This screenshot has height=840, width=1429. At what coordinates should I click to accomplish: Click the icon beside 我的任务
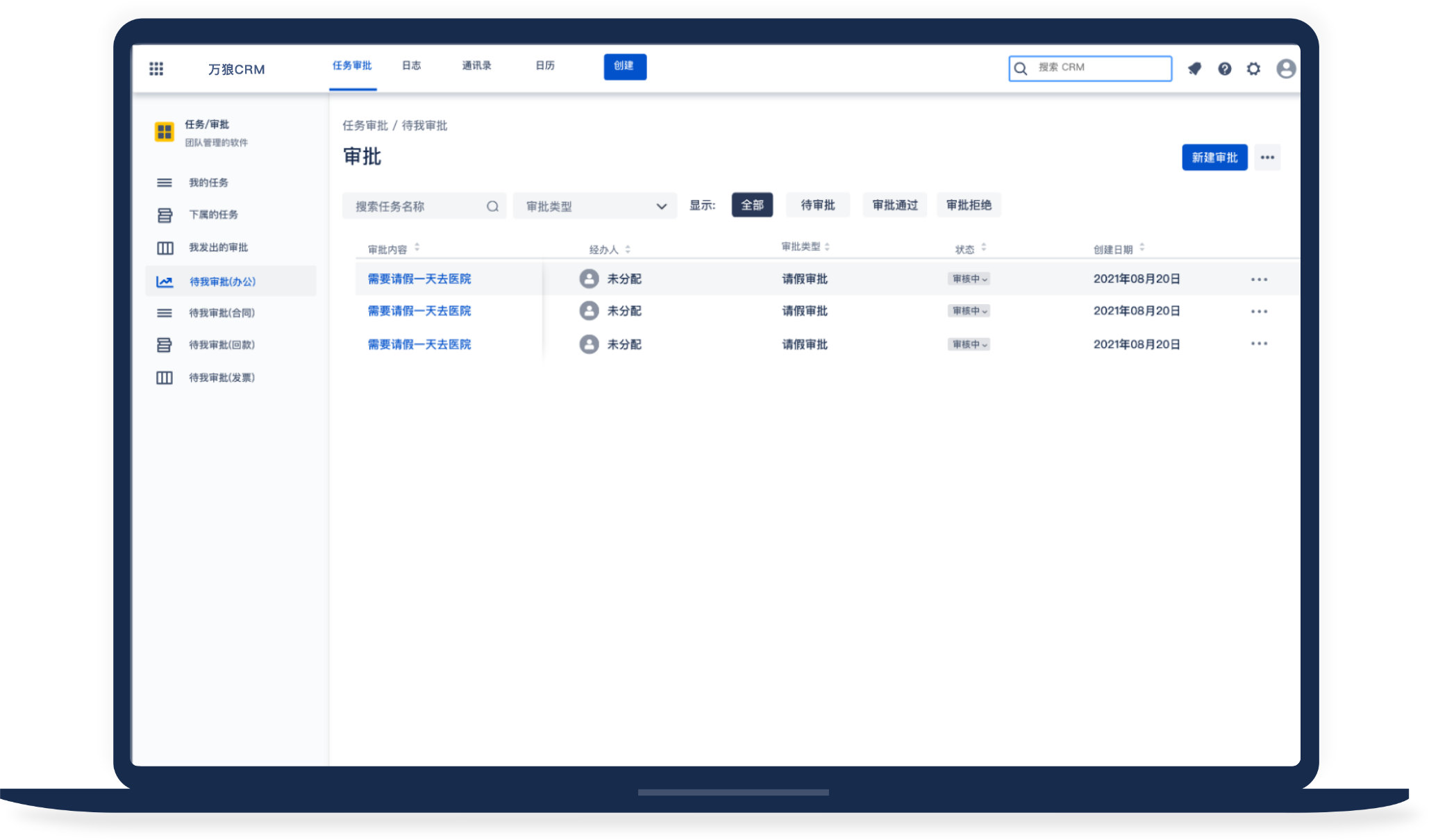[165, 183]
